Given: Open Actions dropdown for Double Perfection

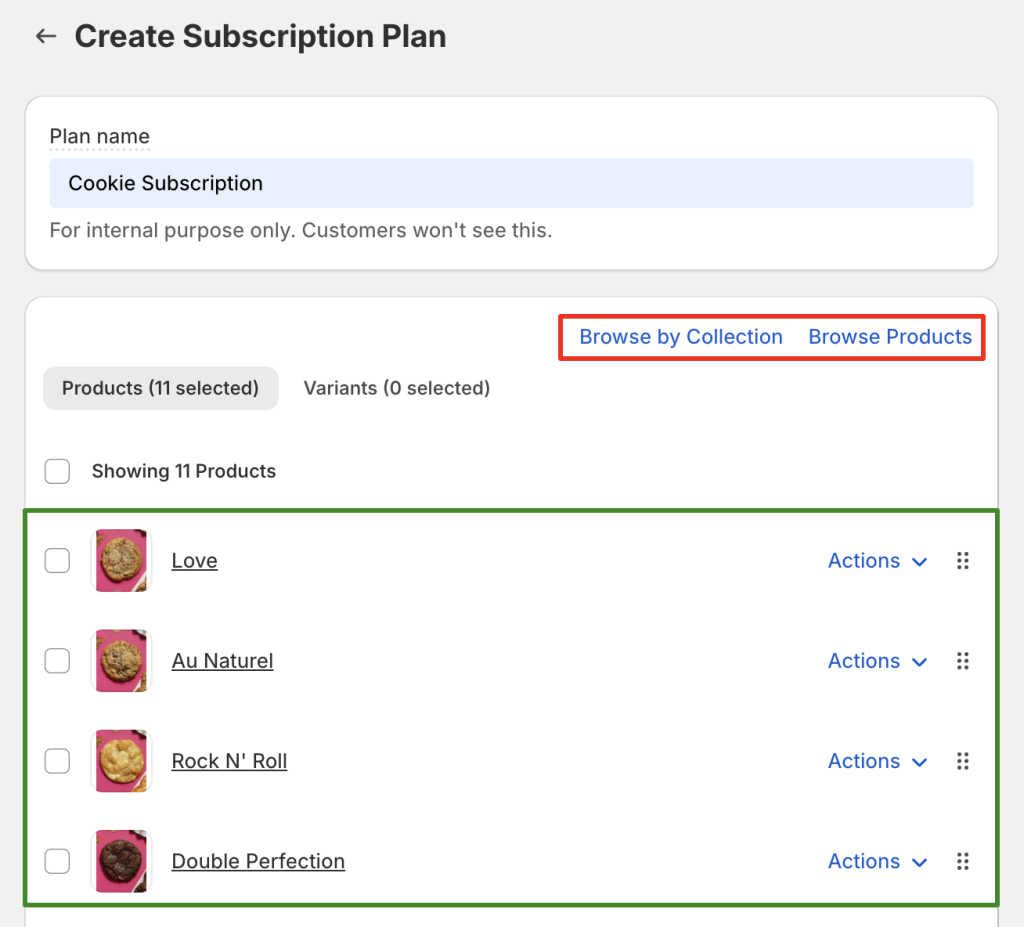Looking at the screenshot, I should tap(877, 861).
